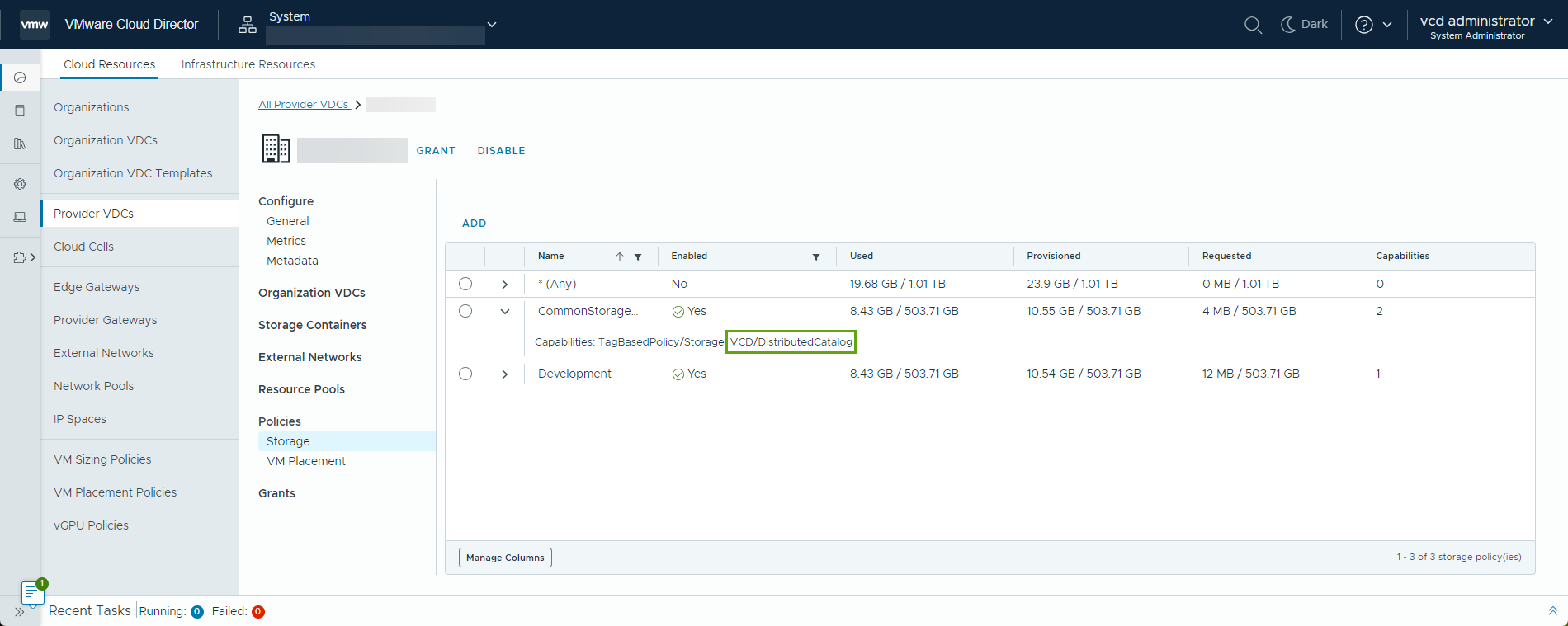Image resolution: width=1568 pixels, height=626 pixels.
Task: Open the Help question mark icon
Action: tap(1364, 25)
